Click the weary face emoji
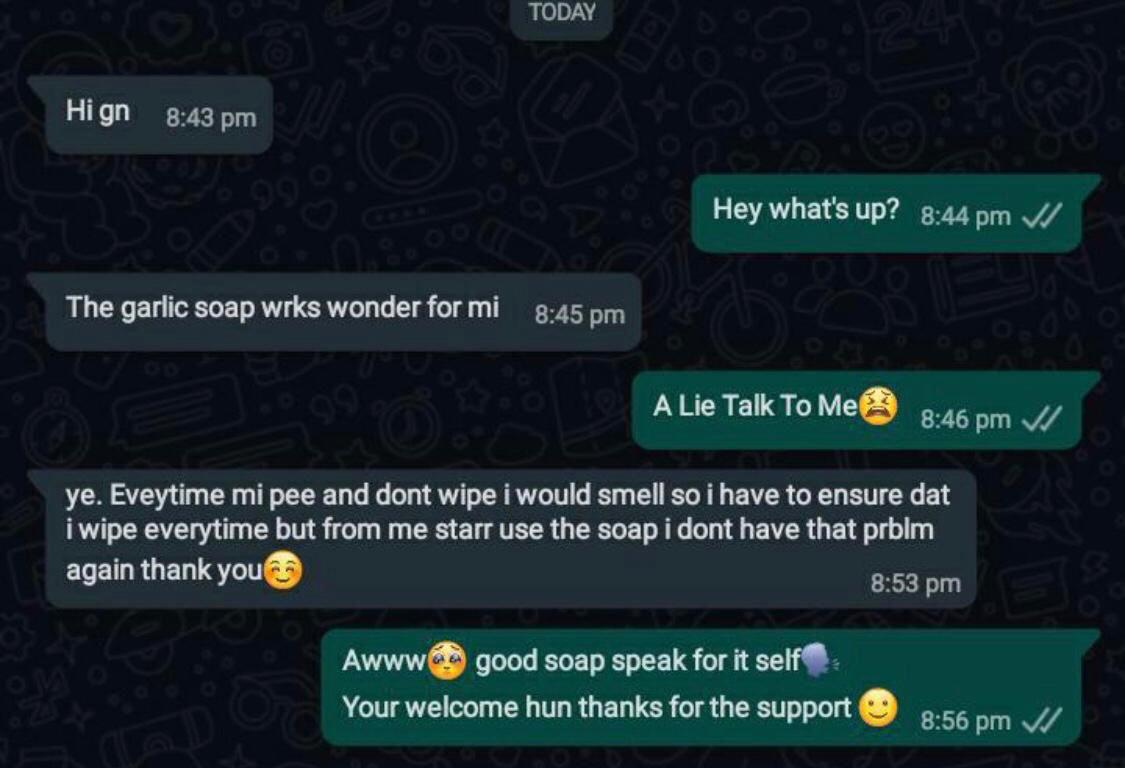Viewport: 1125px width, 768px height. pos(878,406)
